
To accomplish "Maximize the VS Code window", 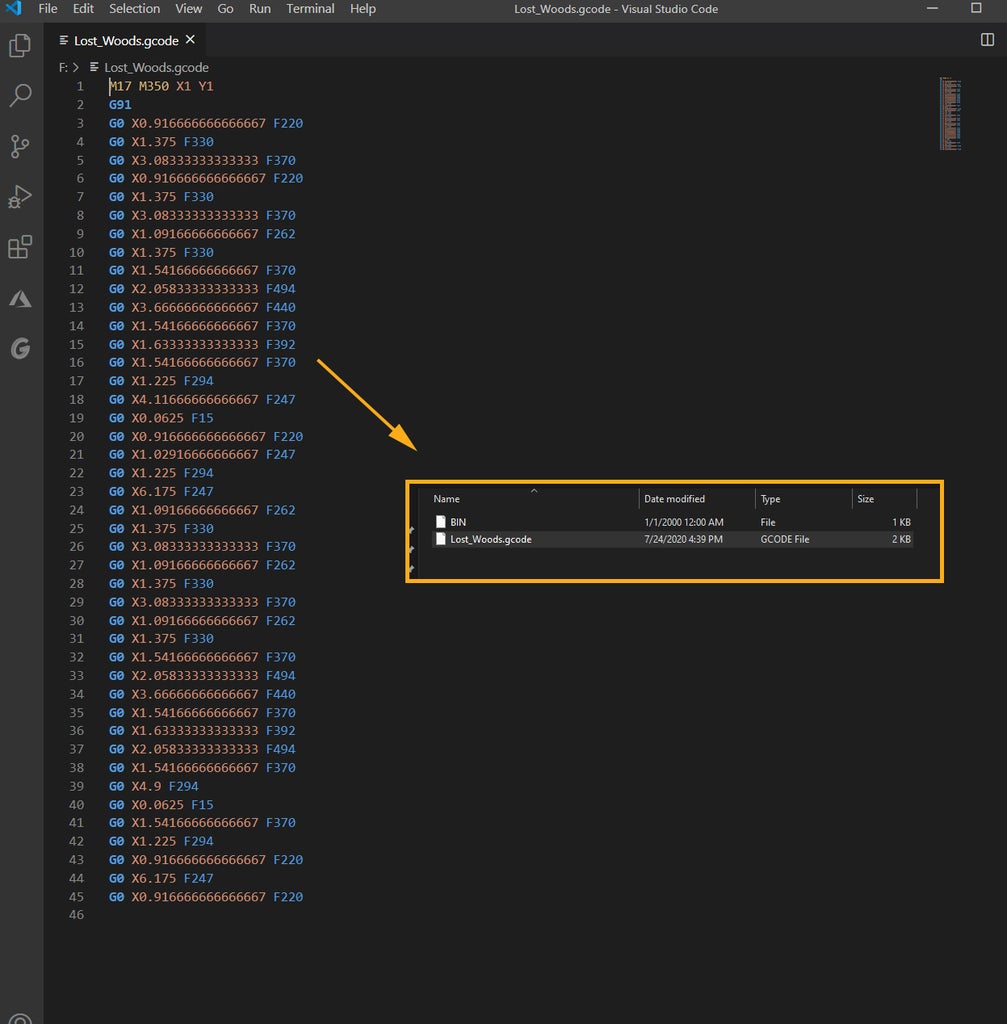I will pos(976,8).
